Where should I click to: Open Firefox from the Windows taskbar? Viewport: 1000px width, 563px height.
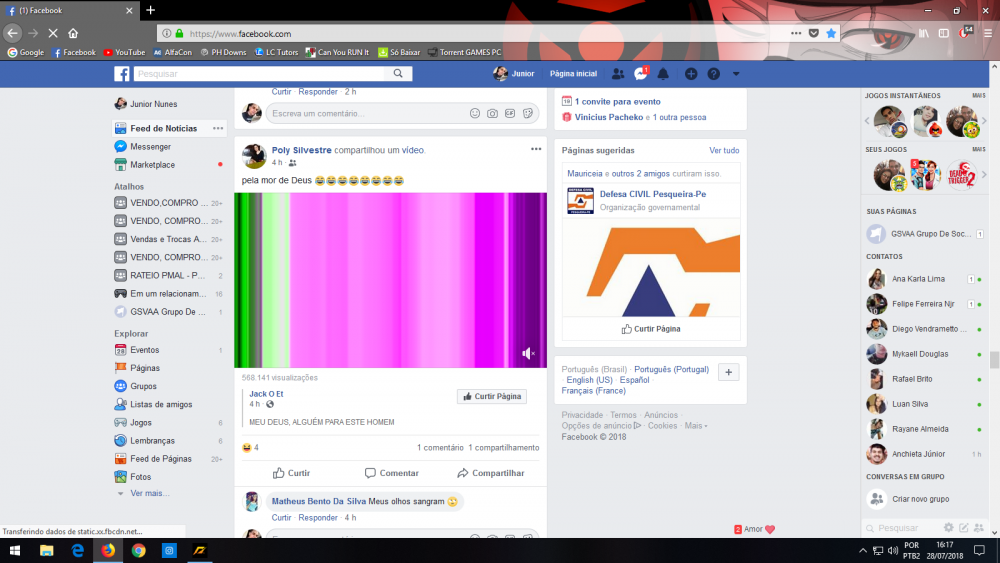107,550
